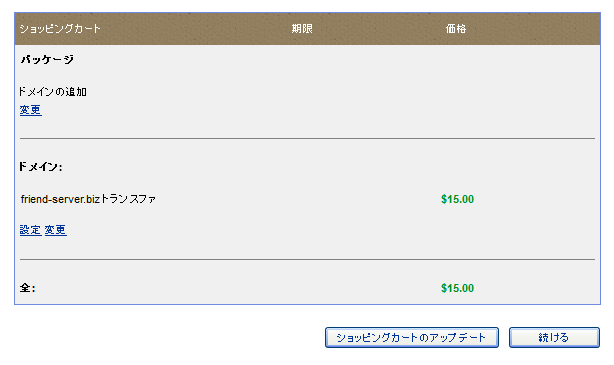Click the empty 期限 cell in the friend-server.biz row
The height and width of the screenshot is (365, 614).
click(302, 199)
